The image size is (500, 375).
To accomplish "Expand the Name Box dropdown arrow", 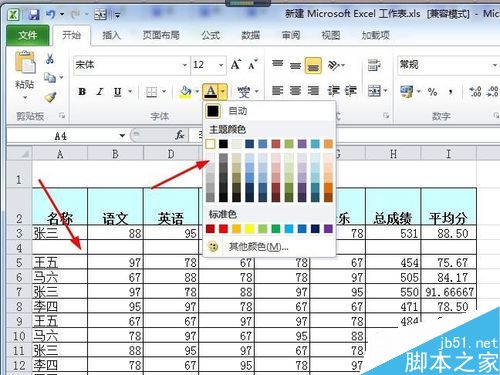I will click(122, 136).
